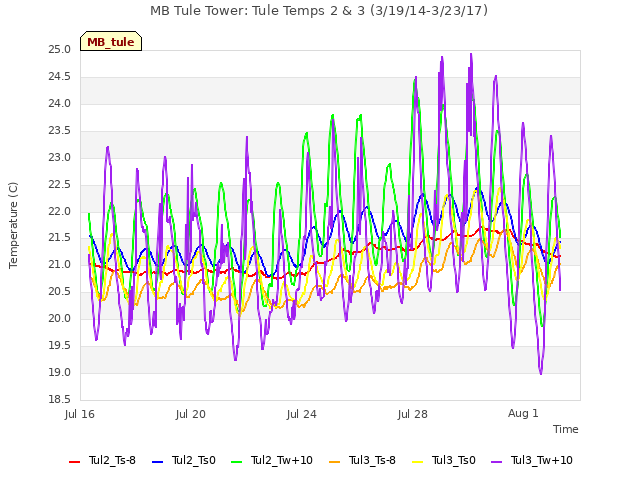Click the 22.0 y-axis tick label
The image size is (640, 480).
click(x=60, y=211)
